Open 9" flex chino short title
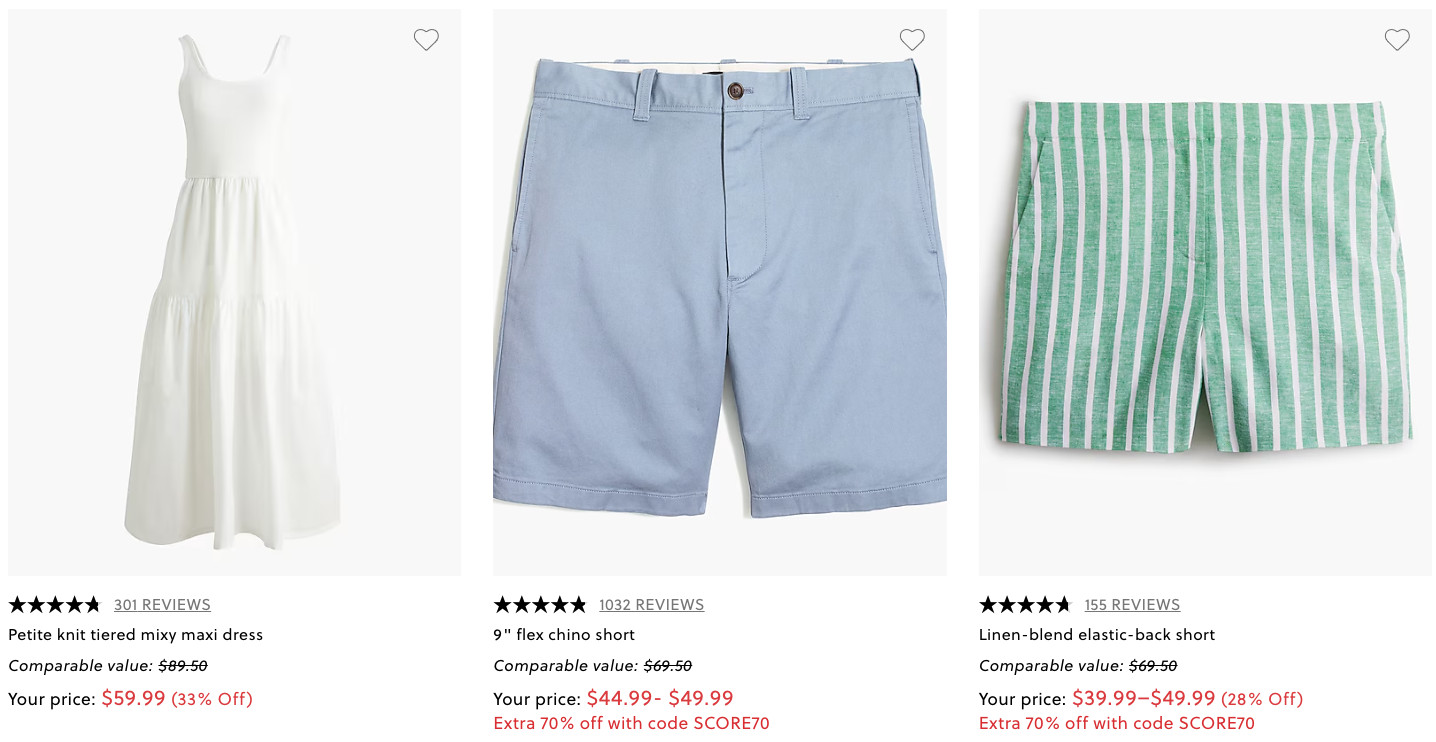Image resolution: width=1436 pixels, height=742 pixels. (564, 635)
